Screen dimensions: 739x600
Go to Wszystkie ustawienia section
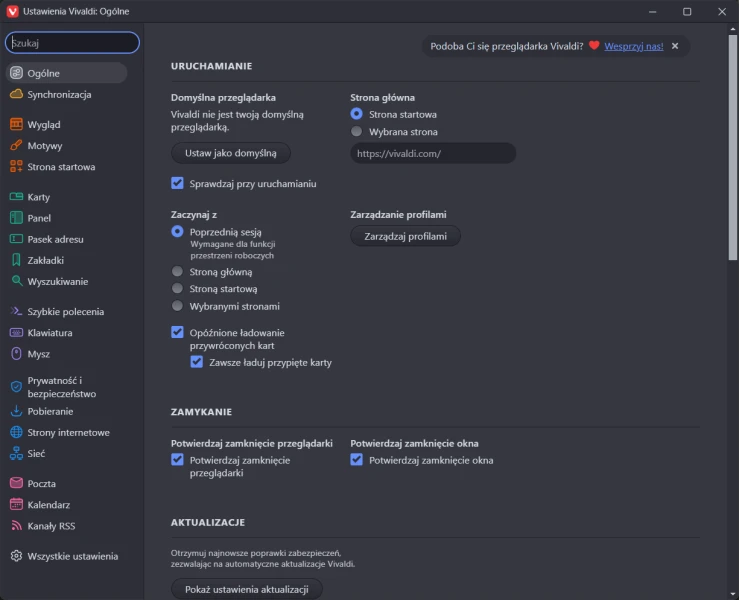tap(72, 556)
